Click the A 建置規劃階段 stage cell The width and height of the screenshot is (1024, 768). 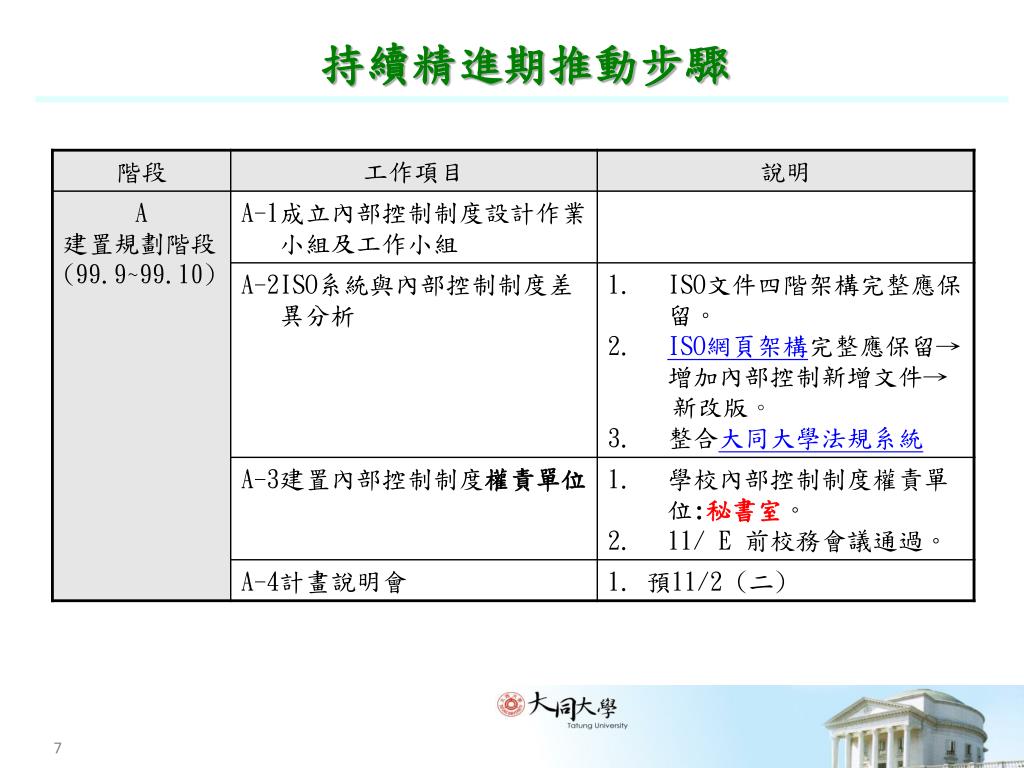point(141,396)
